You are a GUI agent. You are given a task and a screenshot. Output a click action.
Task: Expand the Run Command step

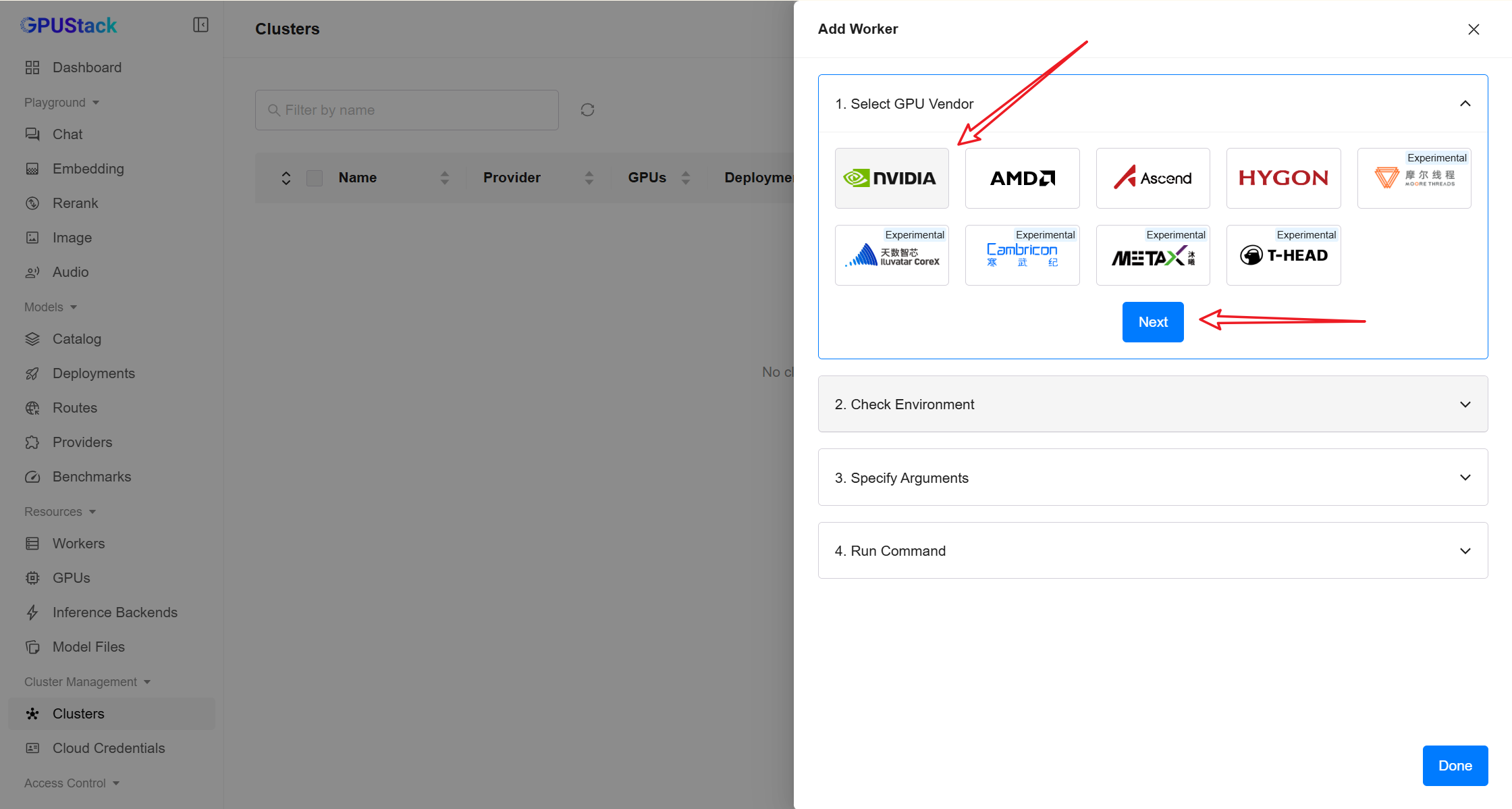click(x=1152, y=550)
